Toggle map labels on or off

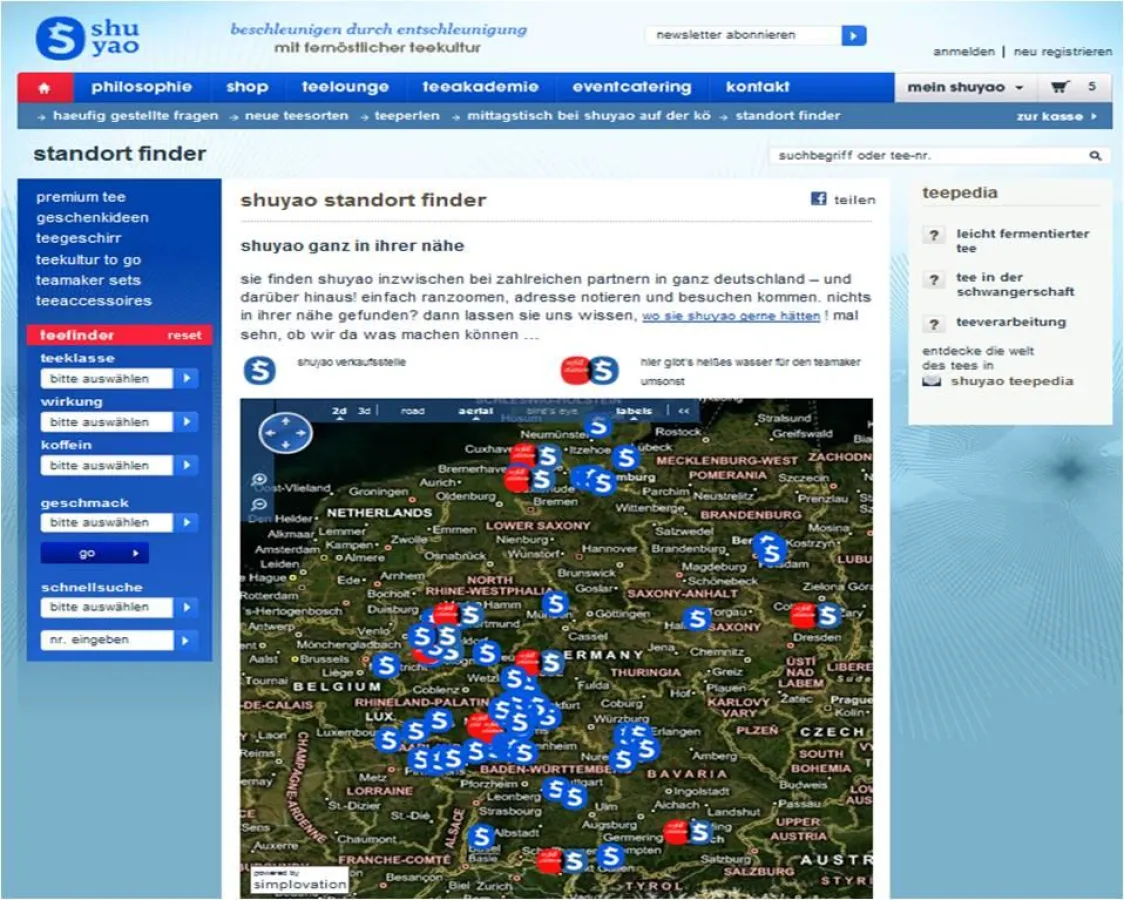[x=634, y=411]
